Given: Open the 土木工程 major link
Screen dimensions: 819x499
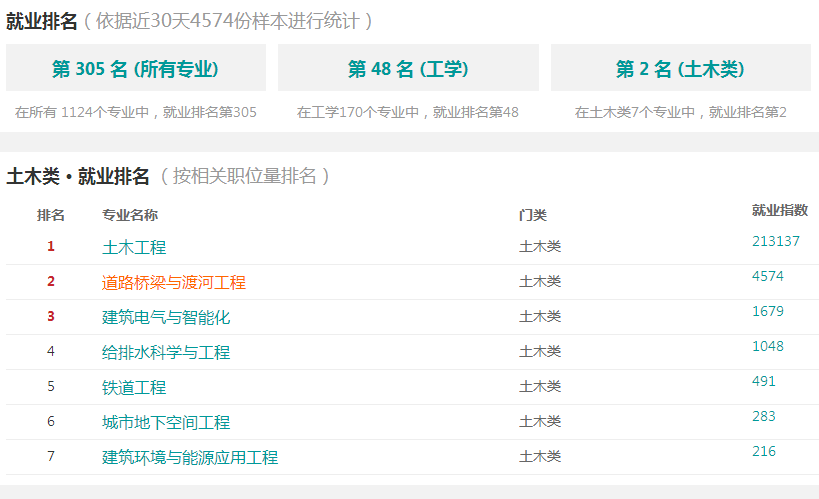Looking at the screenshot, I should (134, 247).
